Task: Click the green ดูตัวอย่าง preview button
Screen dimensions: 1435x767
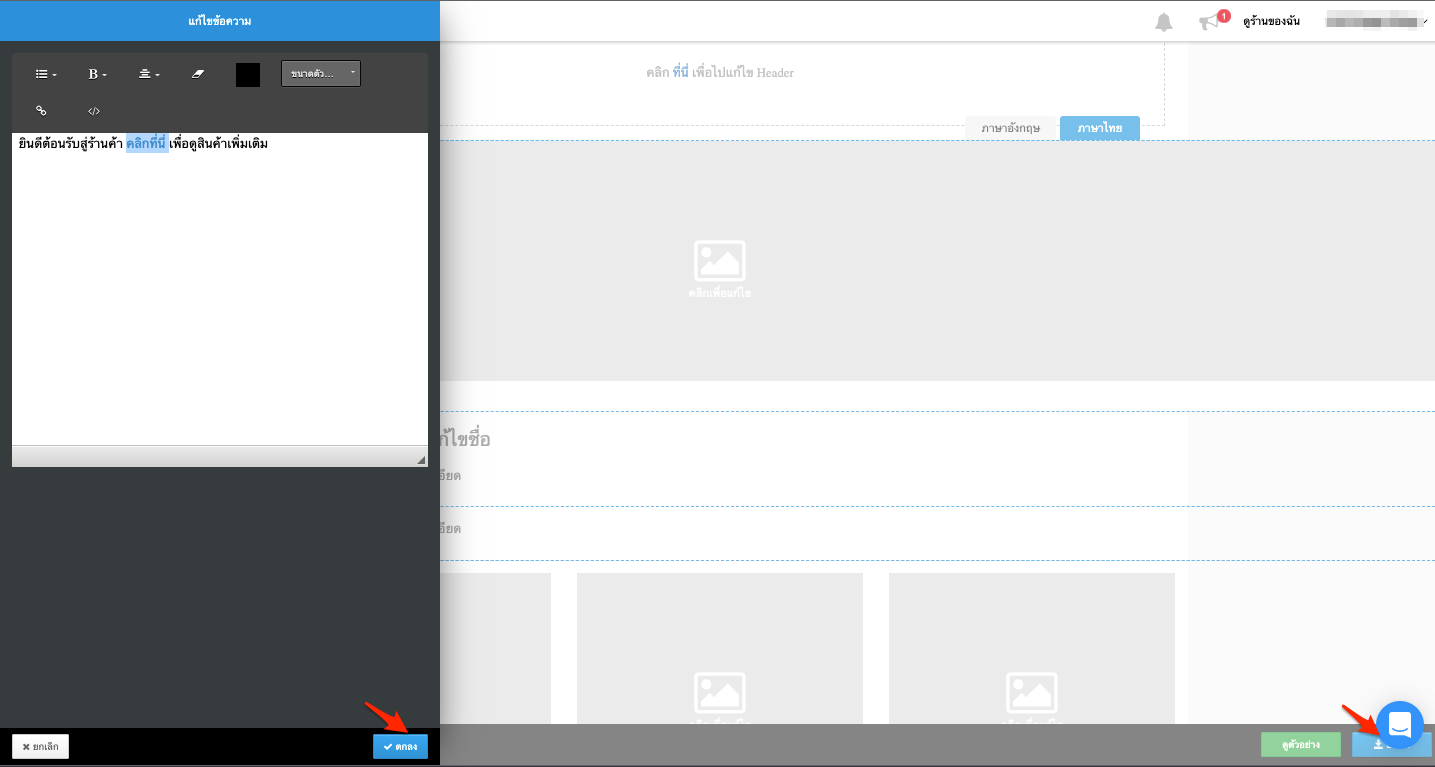Action: coord(1302,744)
